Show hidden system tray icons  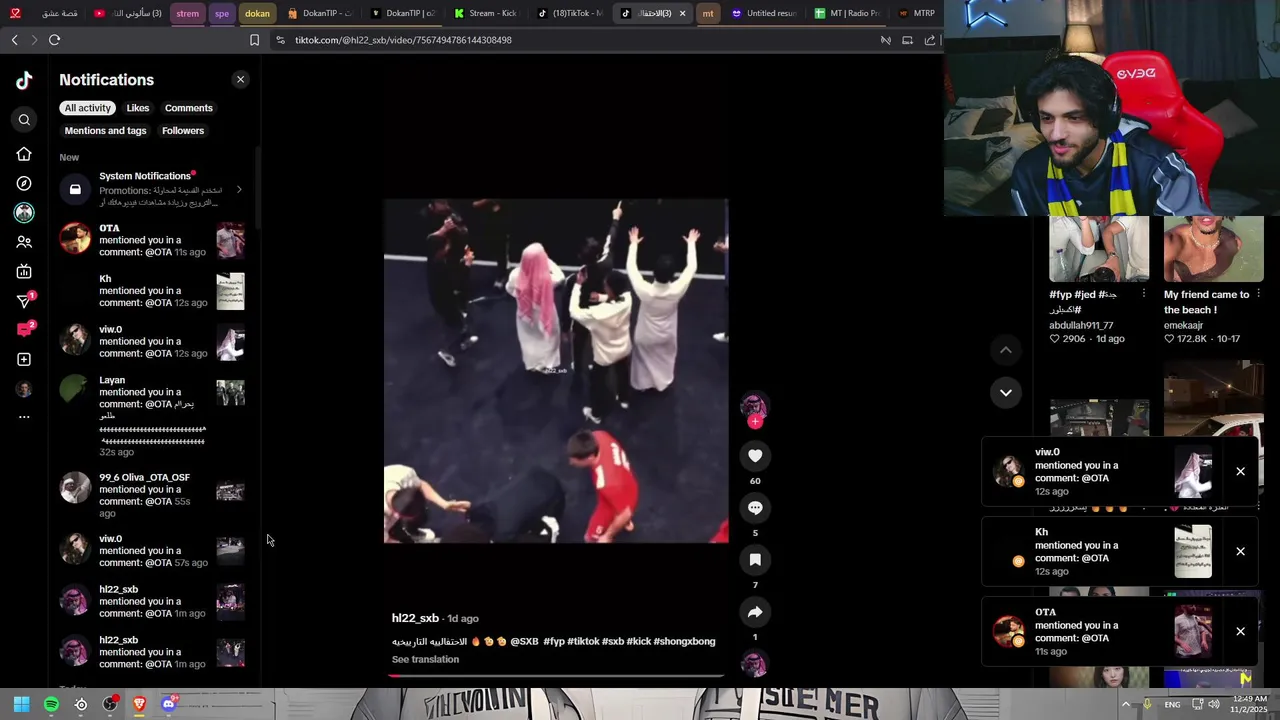(1126, 704)
